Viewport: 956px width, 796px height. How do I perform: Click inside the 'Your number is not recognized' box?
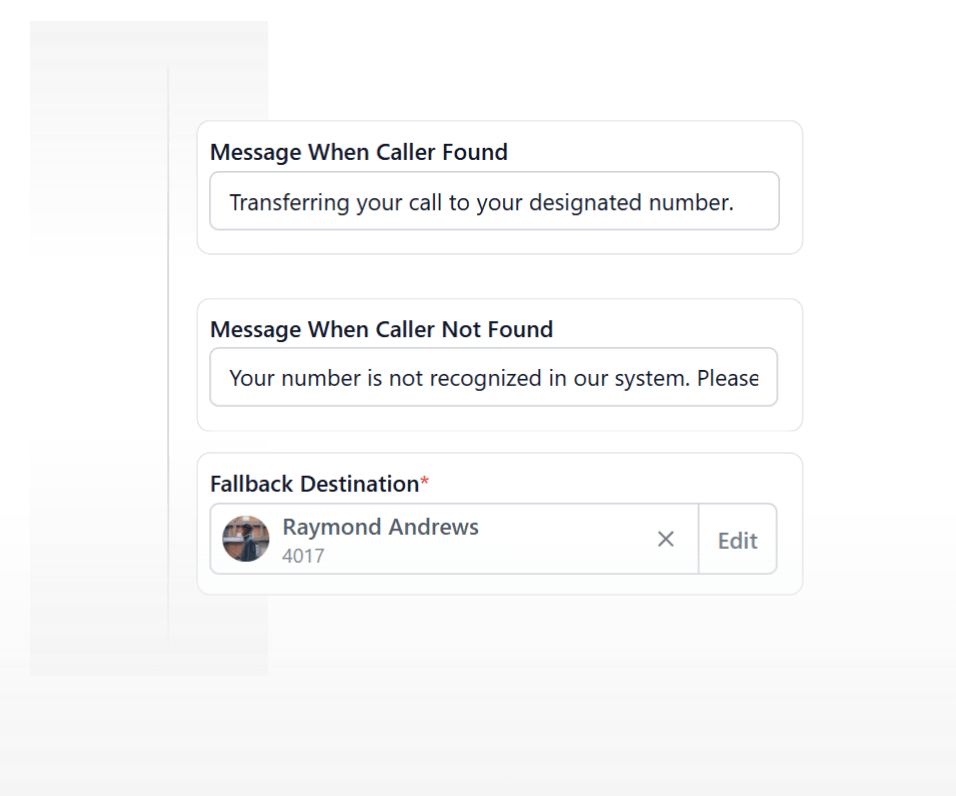[494, 377]
